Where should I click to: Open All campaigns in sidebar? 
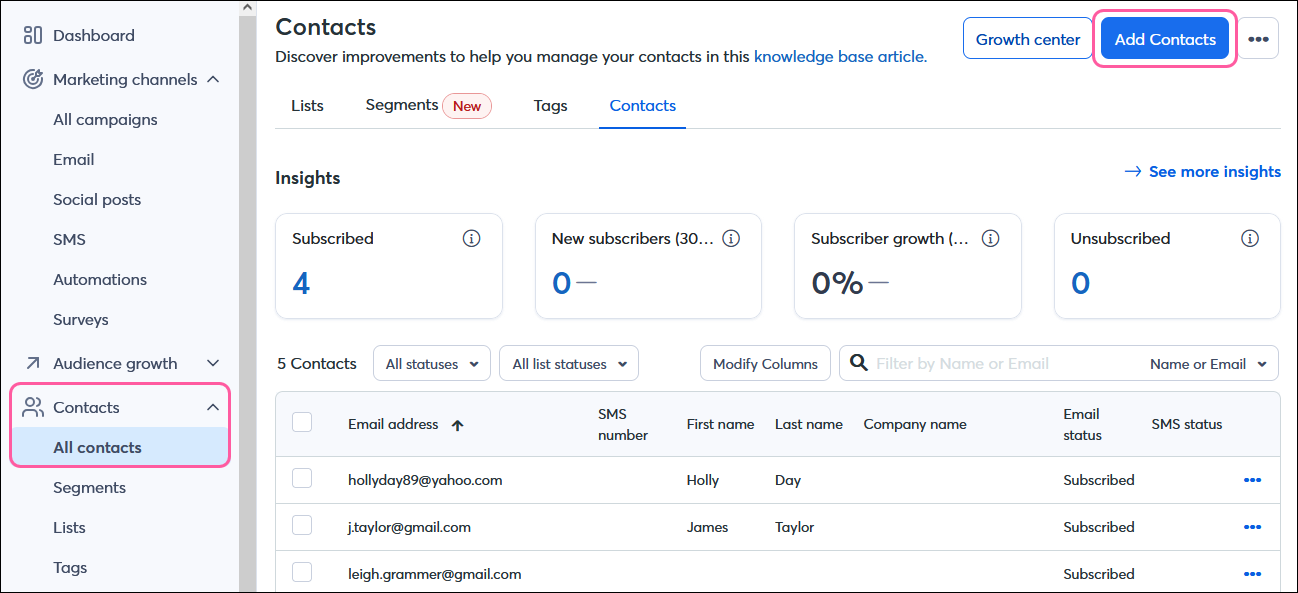coord(105,119)
